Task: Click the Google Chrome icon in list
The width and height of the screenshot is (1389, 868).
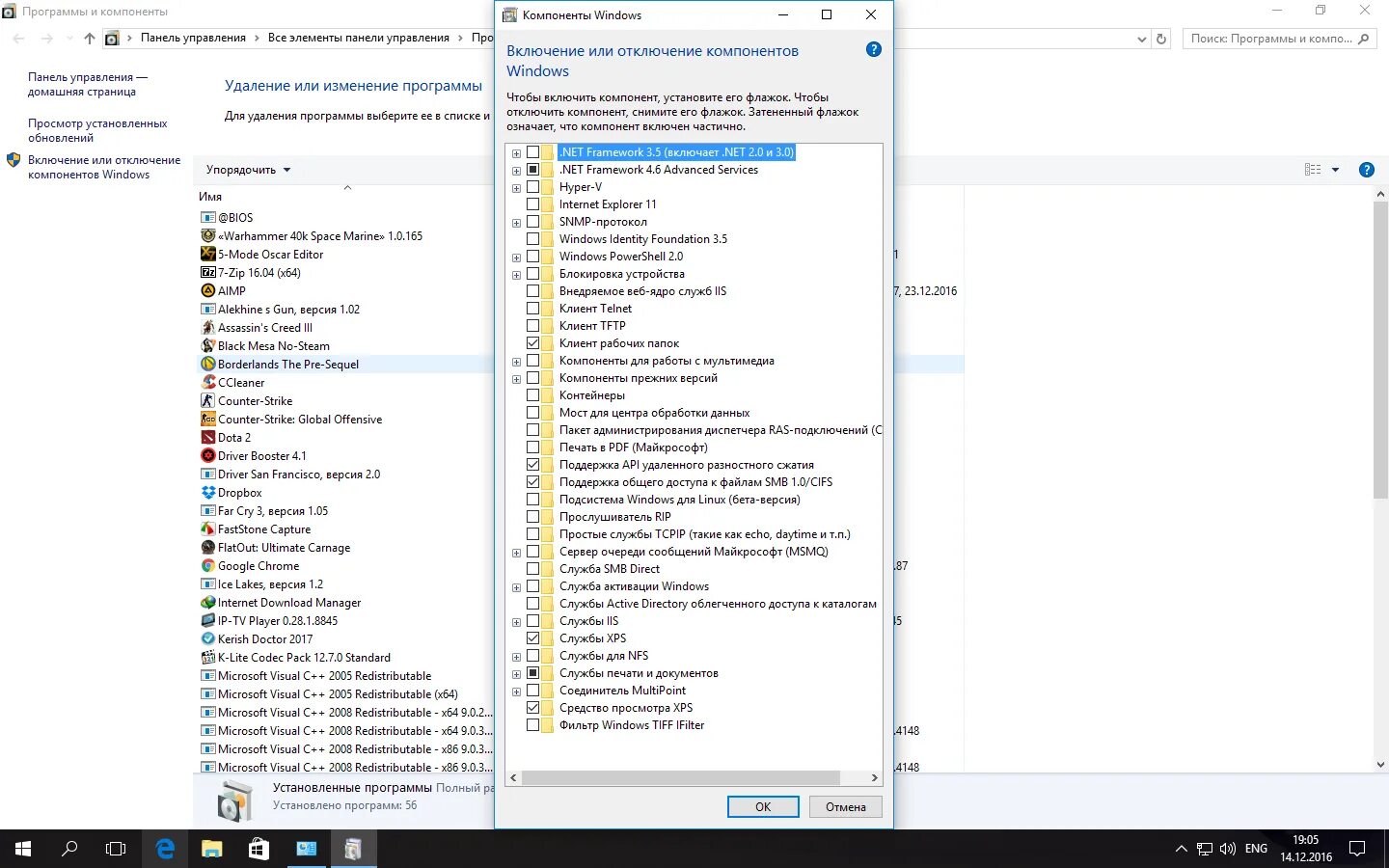Action: [207, 566]
